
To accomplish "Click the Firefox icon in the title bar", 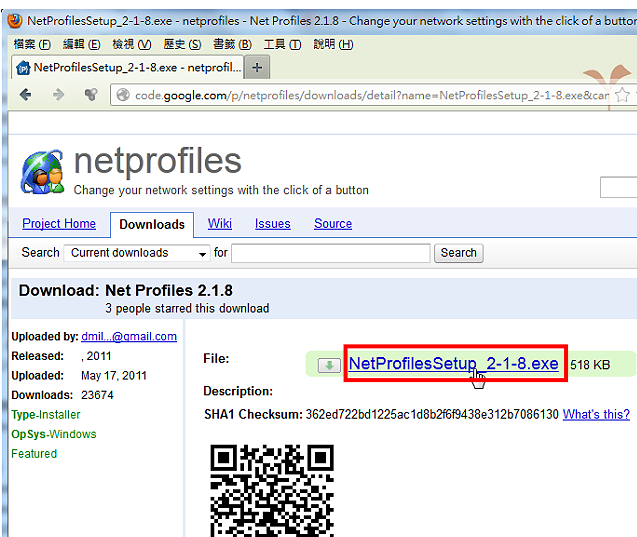I will pos(15,20).
